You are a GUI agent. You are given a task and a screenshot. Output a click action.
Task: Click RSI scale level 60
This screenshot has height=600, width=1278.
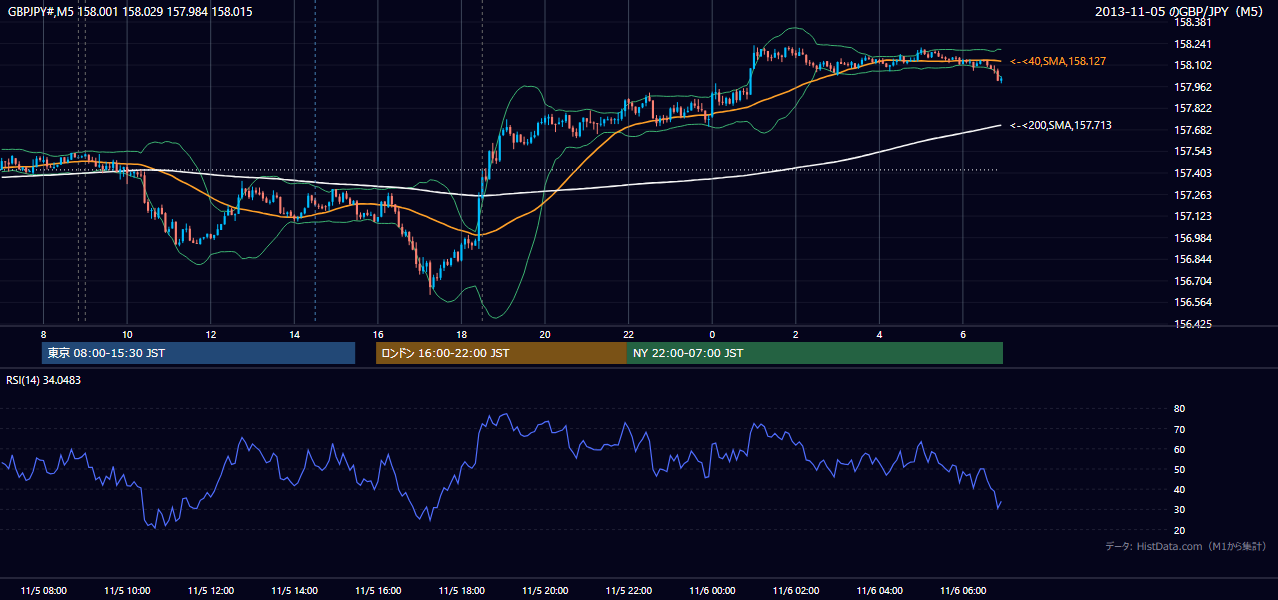(1180, 449)
